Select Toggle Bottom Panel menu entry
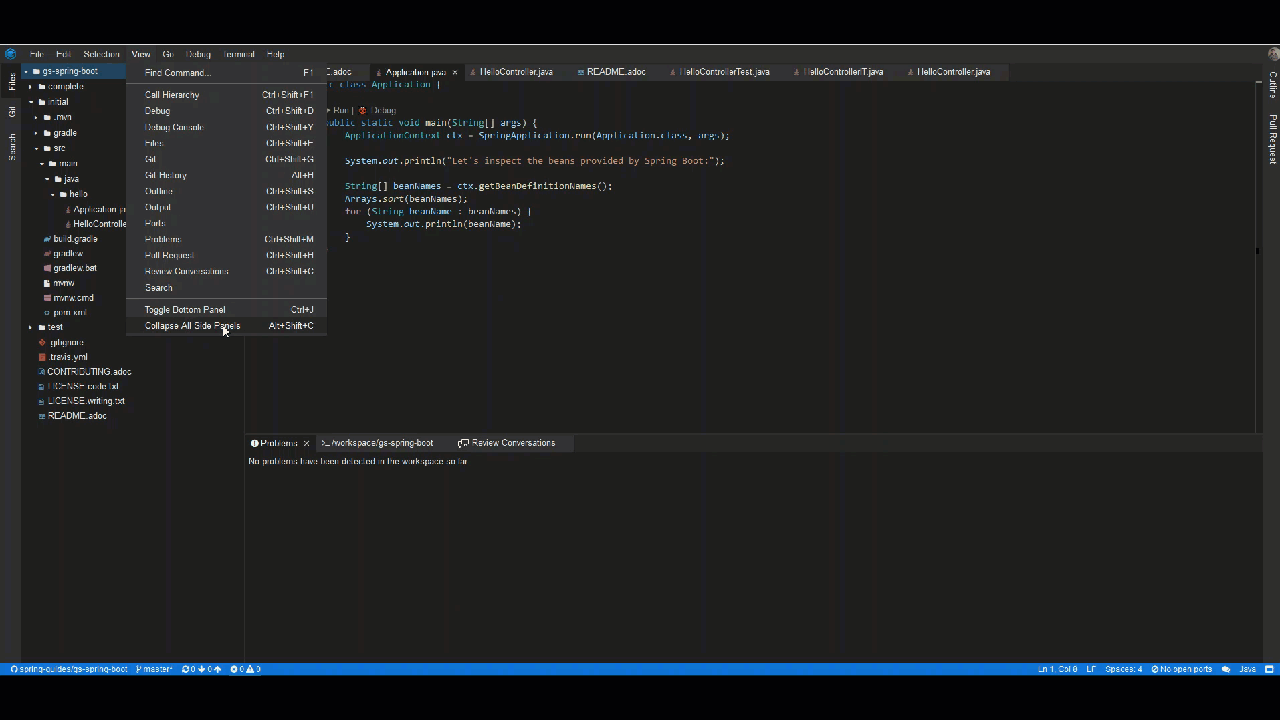Image resolution: width=1280 pixels, height=720 pixels. tap(185, 310)
